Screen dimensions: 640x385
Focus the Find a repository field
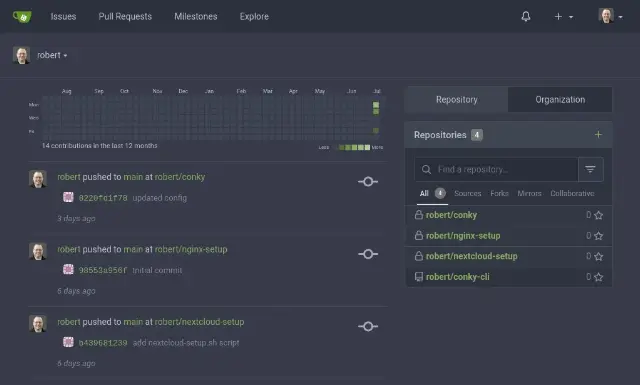496,169
